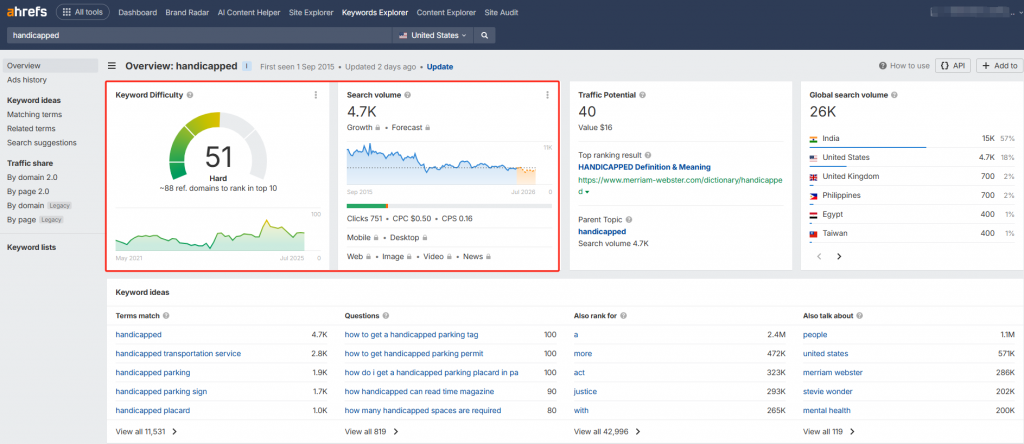Click the Update link

coord(440,67)
